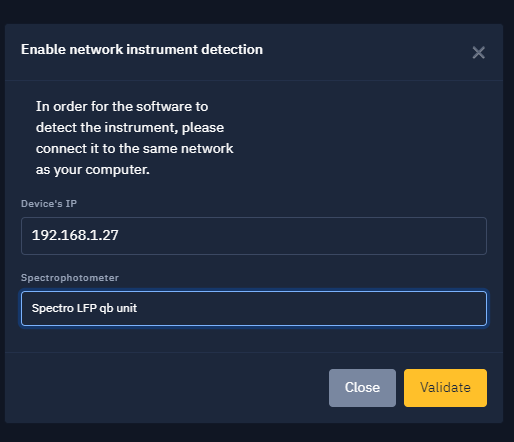Click the text 'detect the instrument, please'
514x442 pixels.
point(130,128)
